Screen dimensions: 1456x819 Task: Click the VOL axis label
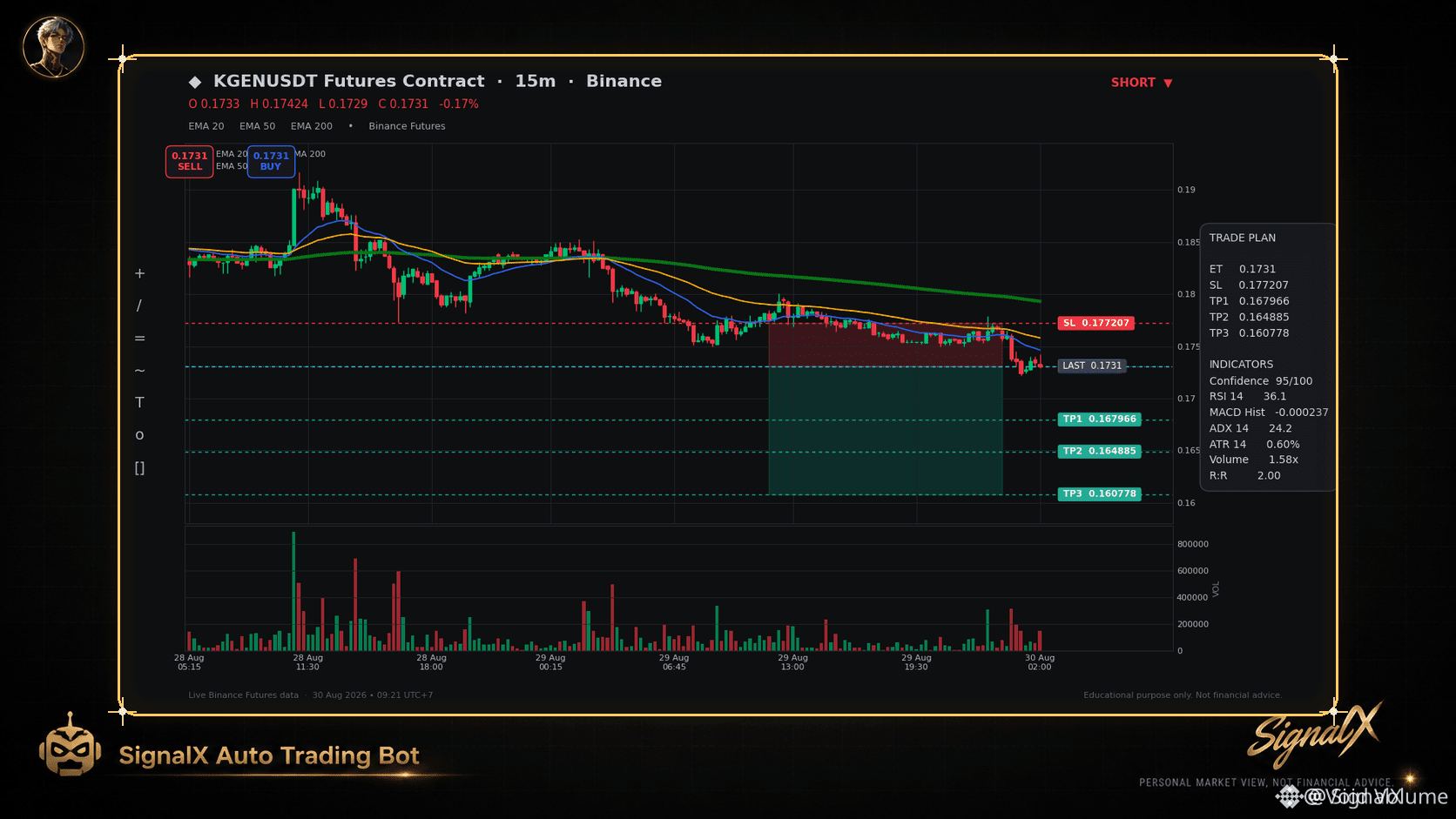tap(1216, 589)
